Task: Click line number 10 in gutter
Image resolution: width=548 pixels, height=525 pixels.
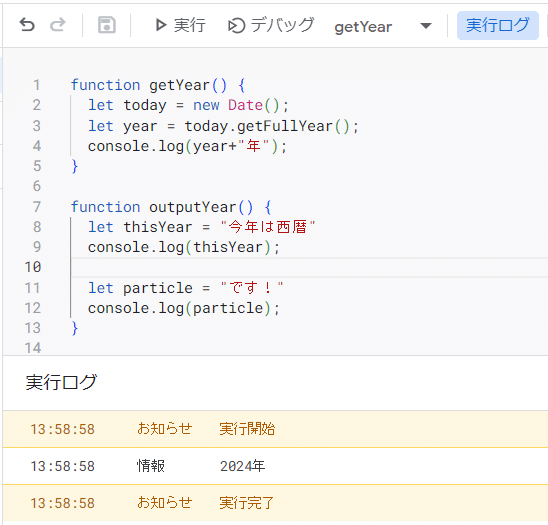Action: tap(33, 267)
